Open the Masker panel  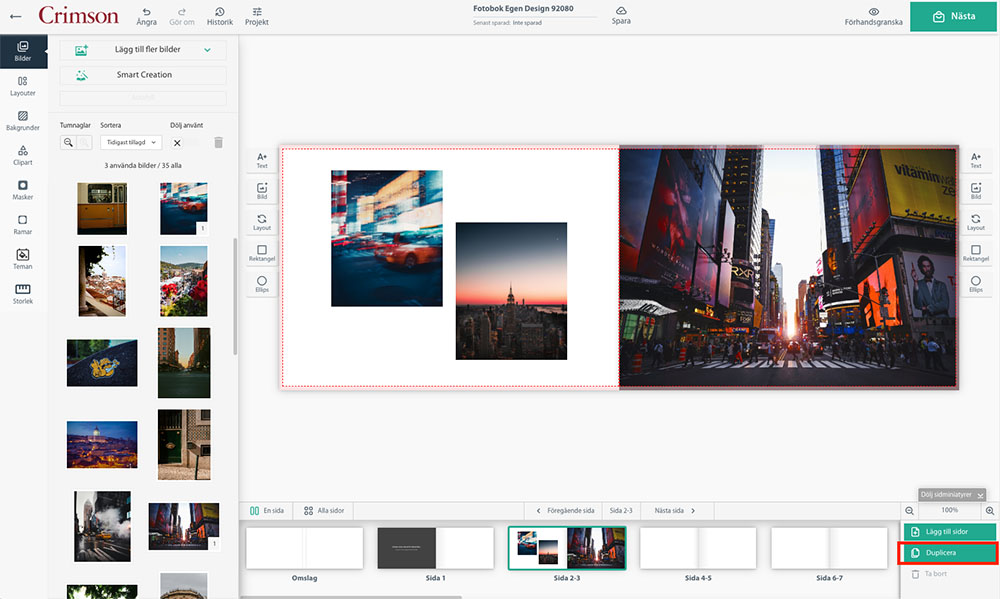[23, 190]
